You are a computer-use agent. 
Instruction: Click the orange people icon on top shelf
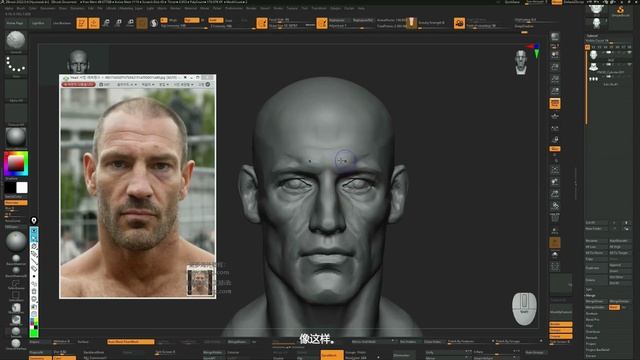459,23
